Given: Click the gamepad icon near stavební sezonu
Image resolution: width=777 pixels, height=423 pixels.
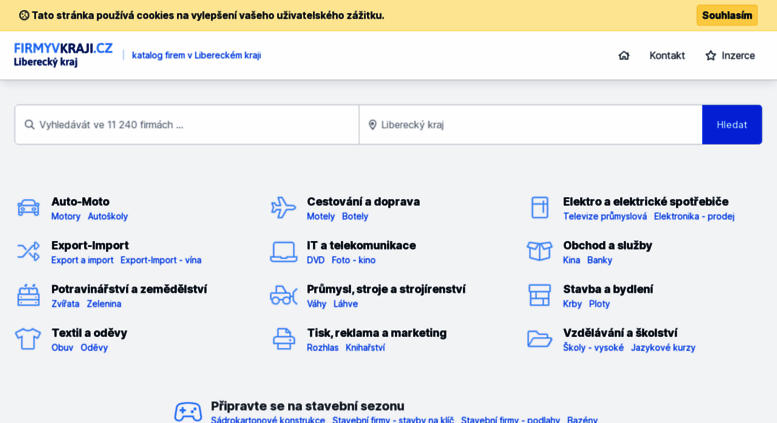Looking at the screenshot, I should coord(188,412).
